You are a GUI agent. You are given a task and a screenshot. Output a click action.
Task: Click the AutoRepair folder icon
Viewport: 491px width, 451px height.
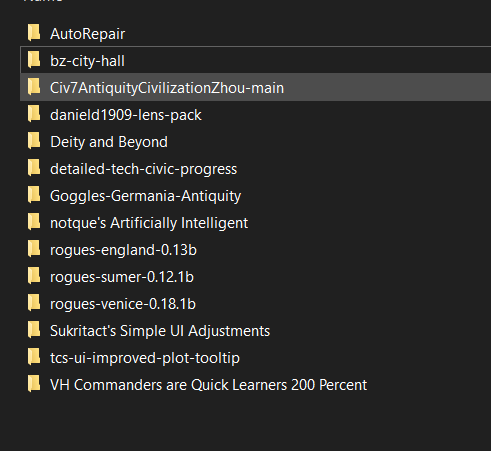34,33
